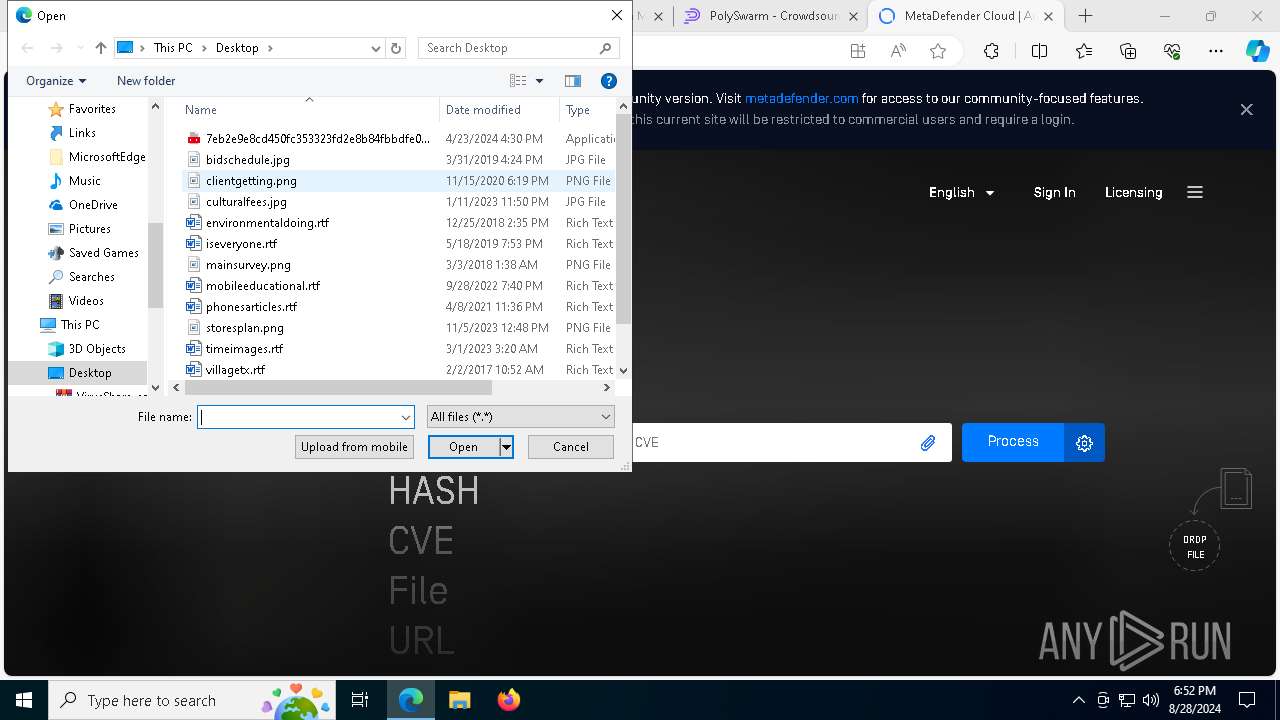This screenshot has width=1280, height=720.
Task: Add page to favorites with star icon
Action: [938, 51]
